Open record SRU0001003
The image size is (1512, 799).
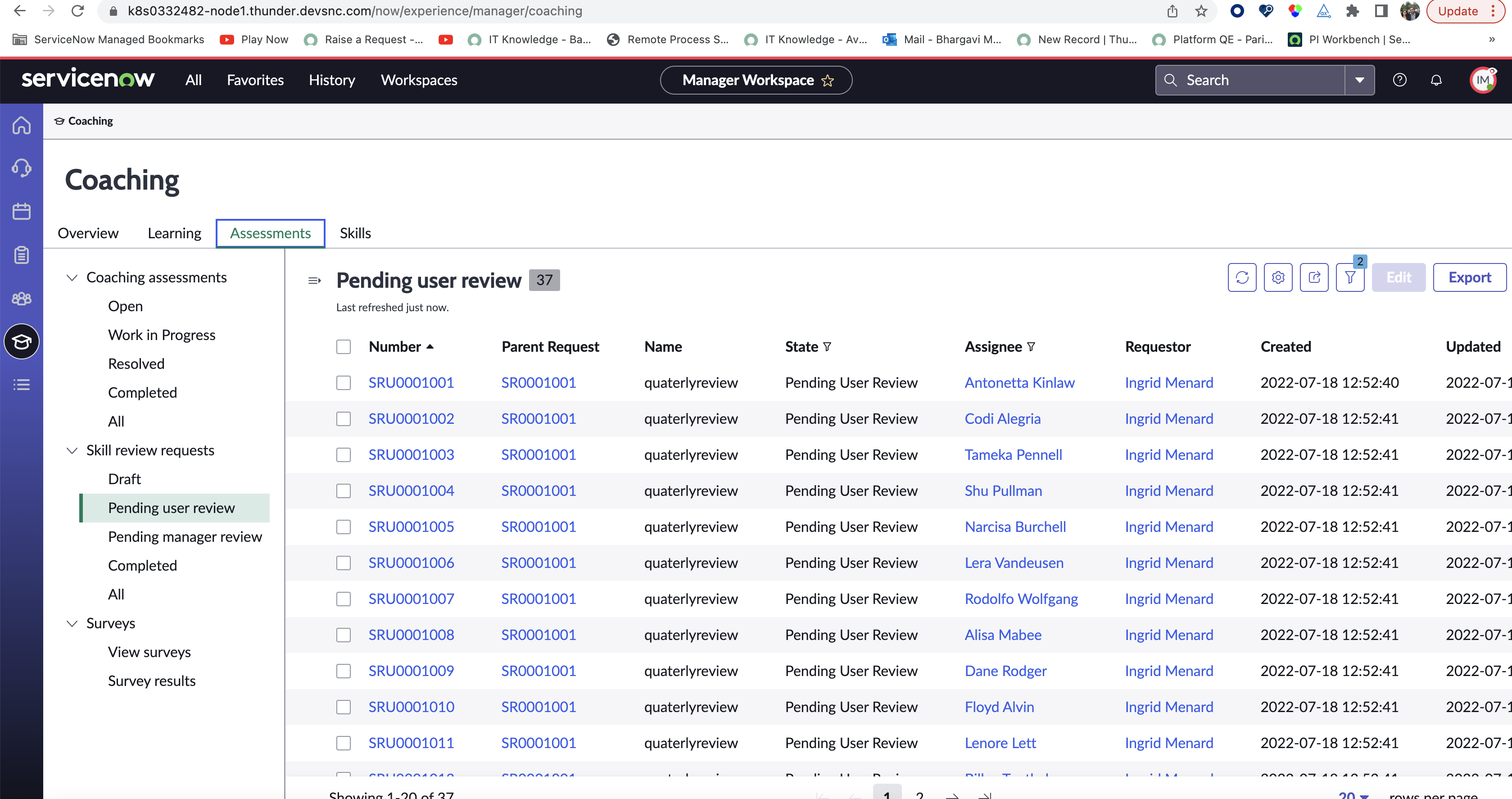(x=411, y=454)
